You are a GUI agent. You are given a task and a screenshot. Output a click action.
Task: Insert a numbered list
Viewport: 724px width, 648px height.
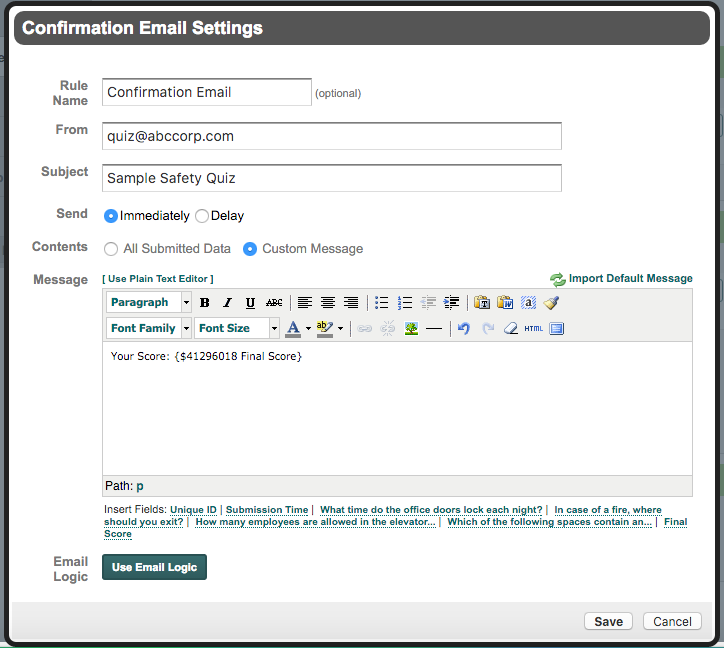click(x=405, y=303)
